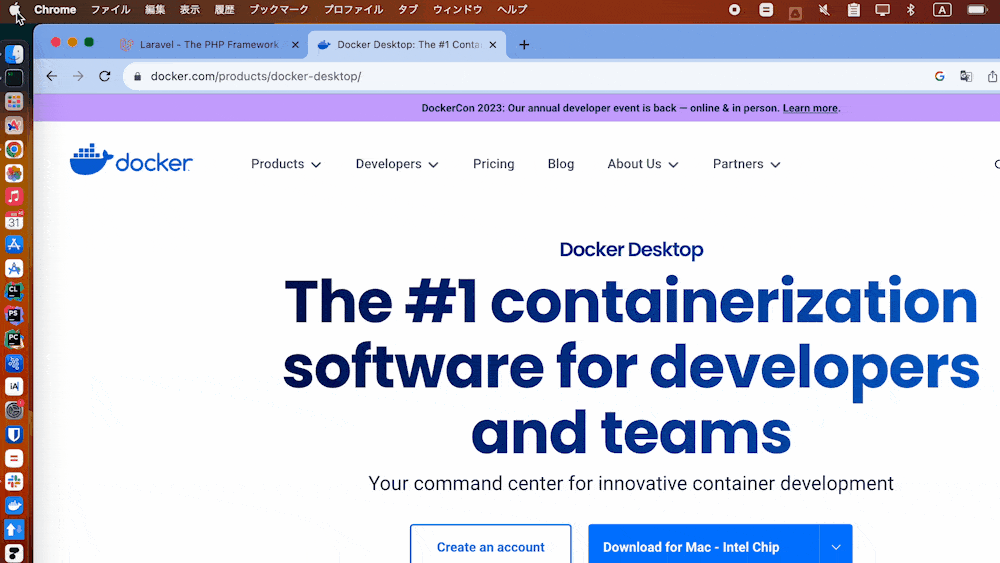Close the Docker Desktop tab
The width and height of the screenshot is (1000, 563).
pos(492,45)
